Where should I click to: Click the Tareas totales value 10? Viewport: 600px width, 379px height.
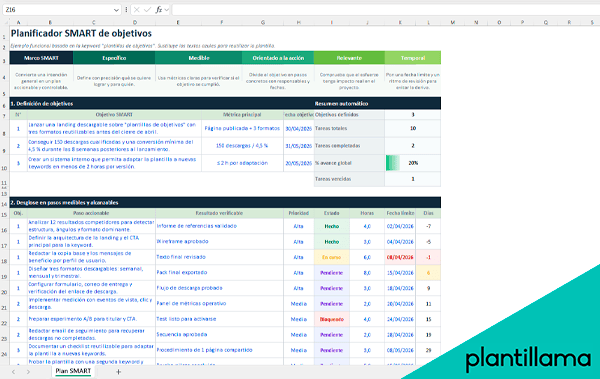pyautogui.click(x=413, y=128)
